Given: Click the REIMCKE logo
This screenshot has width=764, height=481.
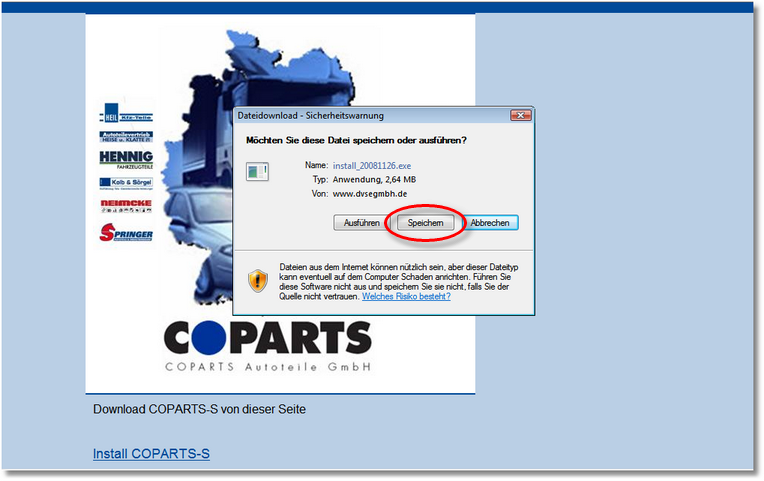Looking at the screenshot, I should (x=126, y=206).
